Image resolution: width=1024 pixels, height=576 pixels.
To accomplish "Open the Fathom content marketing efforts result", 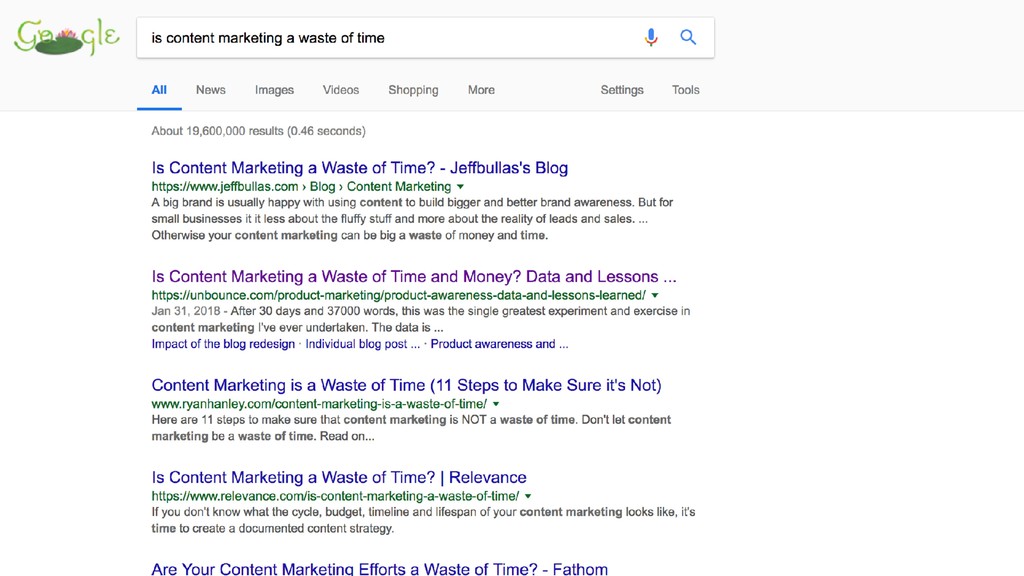I will point(379,568).
